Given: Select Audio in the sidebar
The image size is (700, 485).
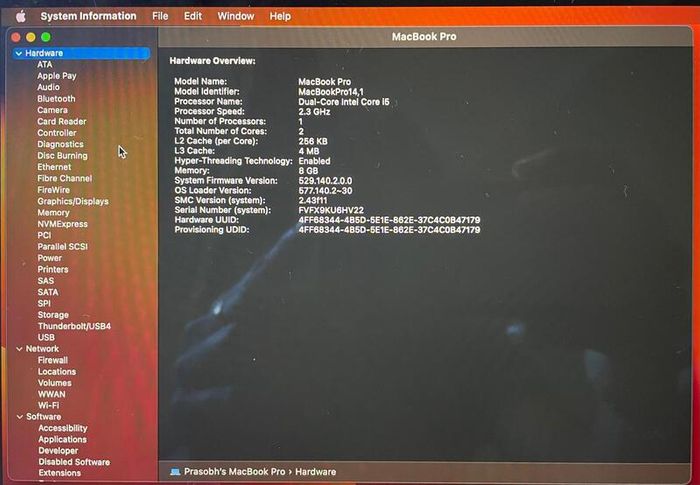Looking at the screenshot, I should click(48, 87).
